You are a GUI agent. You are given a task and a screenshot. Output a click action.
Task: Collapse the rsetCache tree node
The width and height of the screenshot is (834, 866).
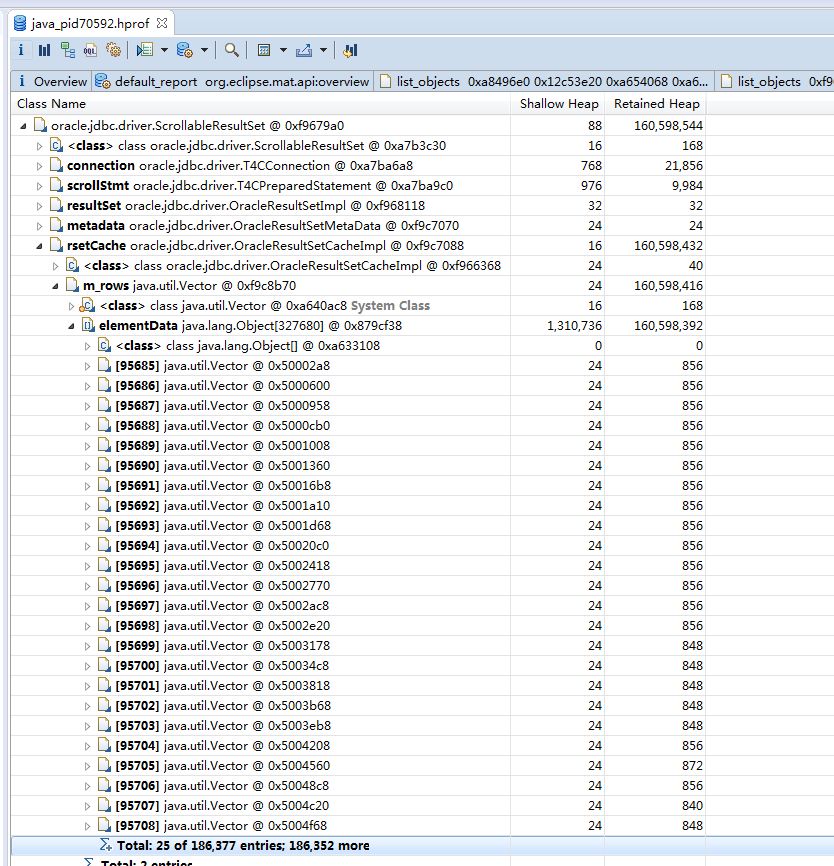click(39, 246)
